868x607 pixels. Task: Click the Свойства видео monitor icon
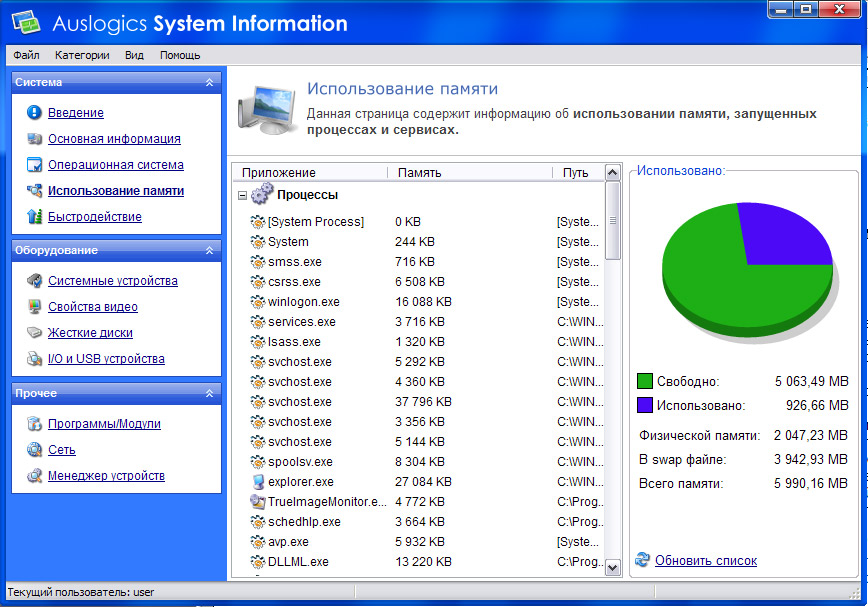[34, 307]
